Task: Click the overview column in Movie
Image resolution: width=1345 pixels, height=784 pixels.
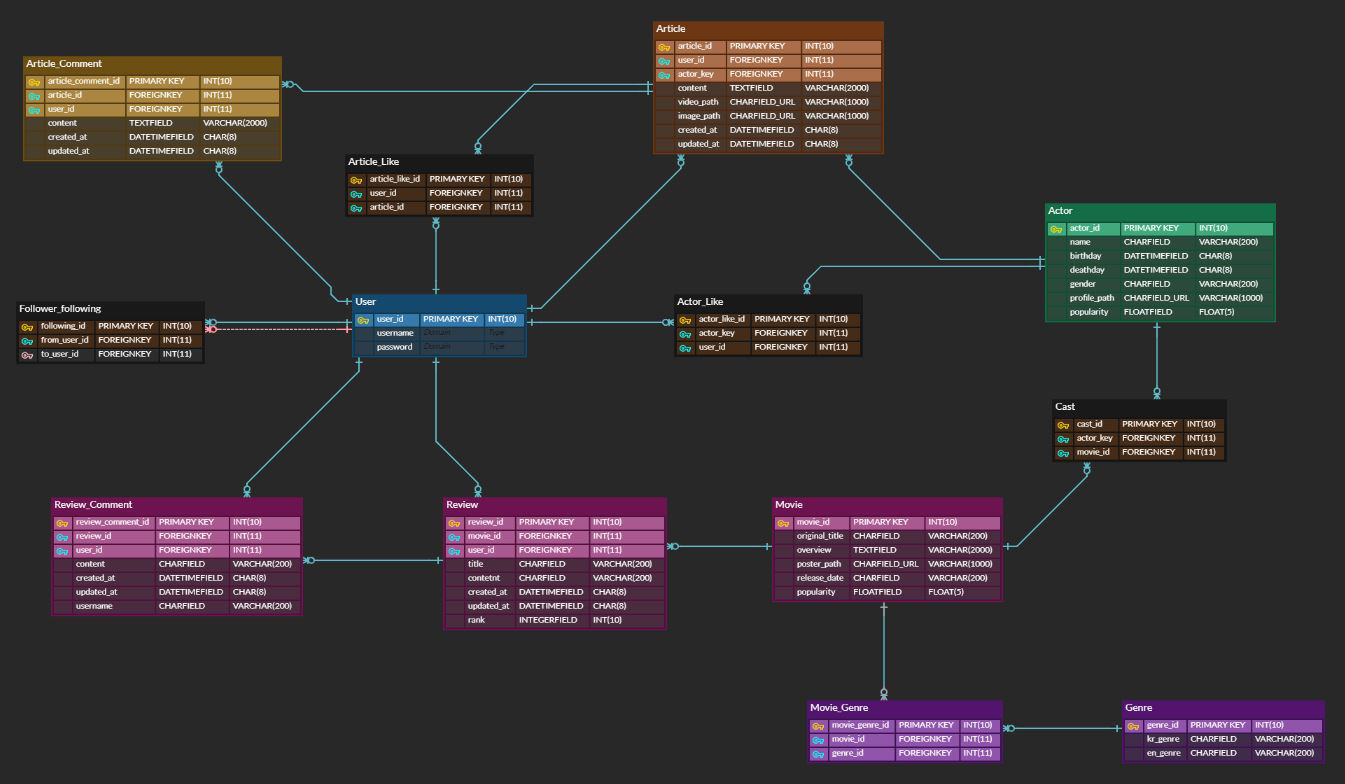Action: (814, 550)
